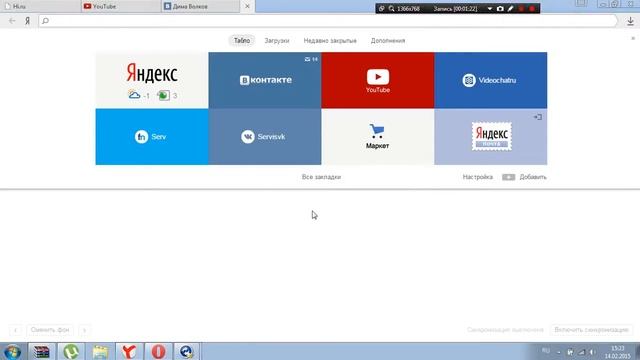Image resolution: width=640 pixels, height=360 pixels.
Task: Open Yandex Browser from the taskbar
Action: pyautogui.click(x=129, y=351)
